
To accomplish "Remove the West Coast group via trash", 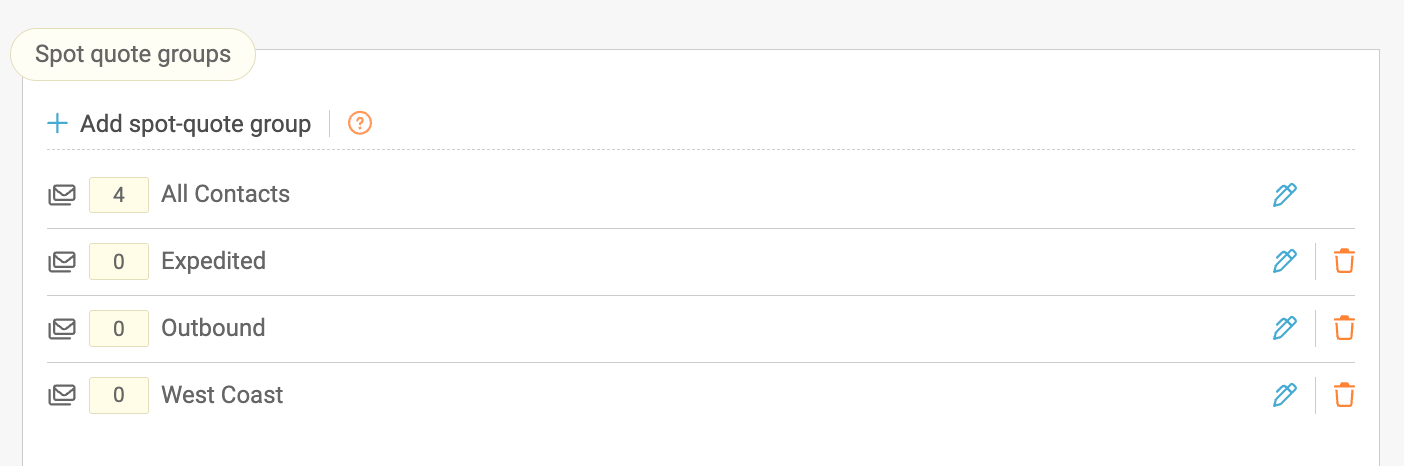I will [x=1345, y=396].
